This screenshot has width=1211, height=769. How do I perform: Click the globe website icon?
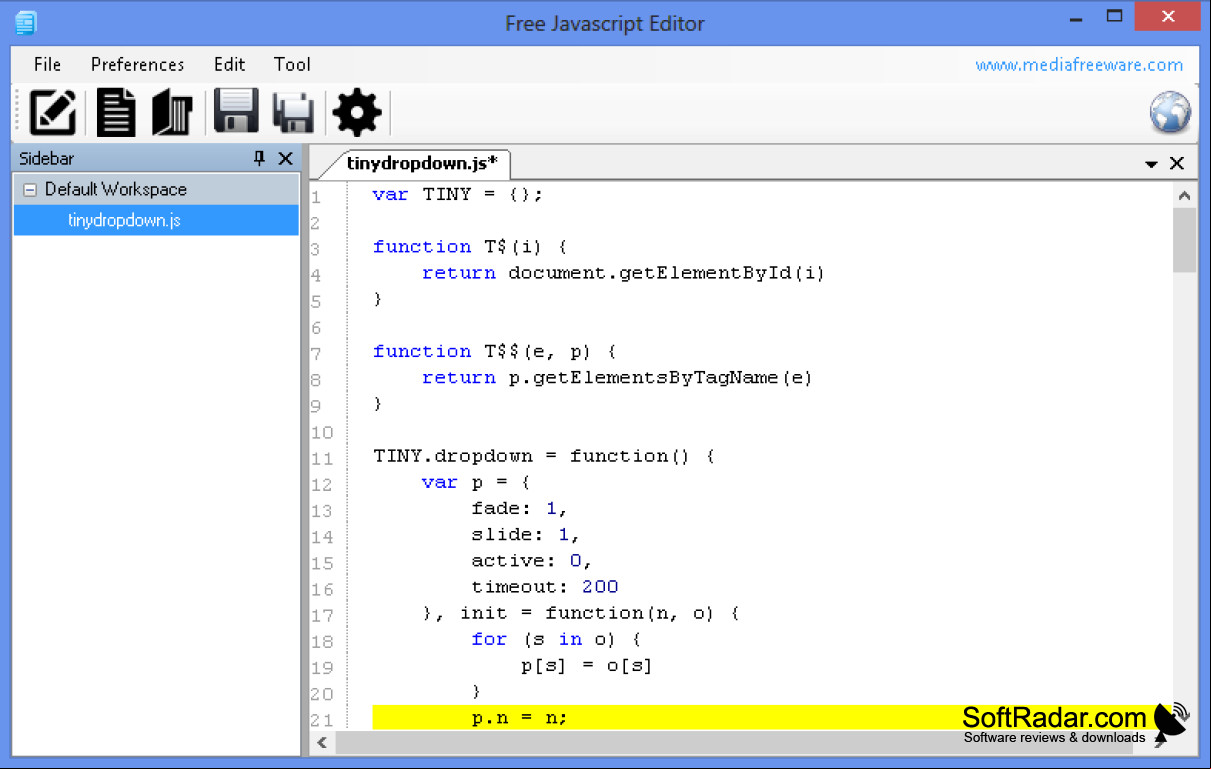(x=1170, y=112)
